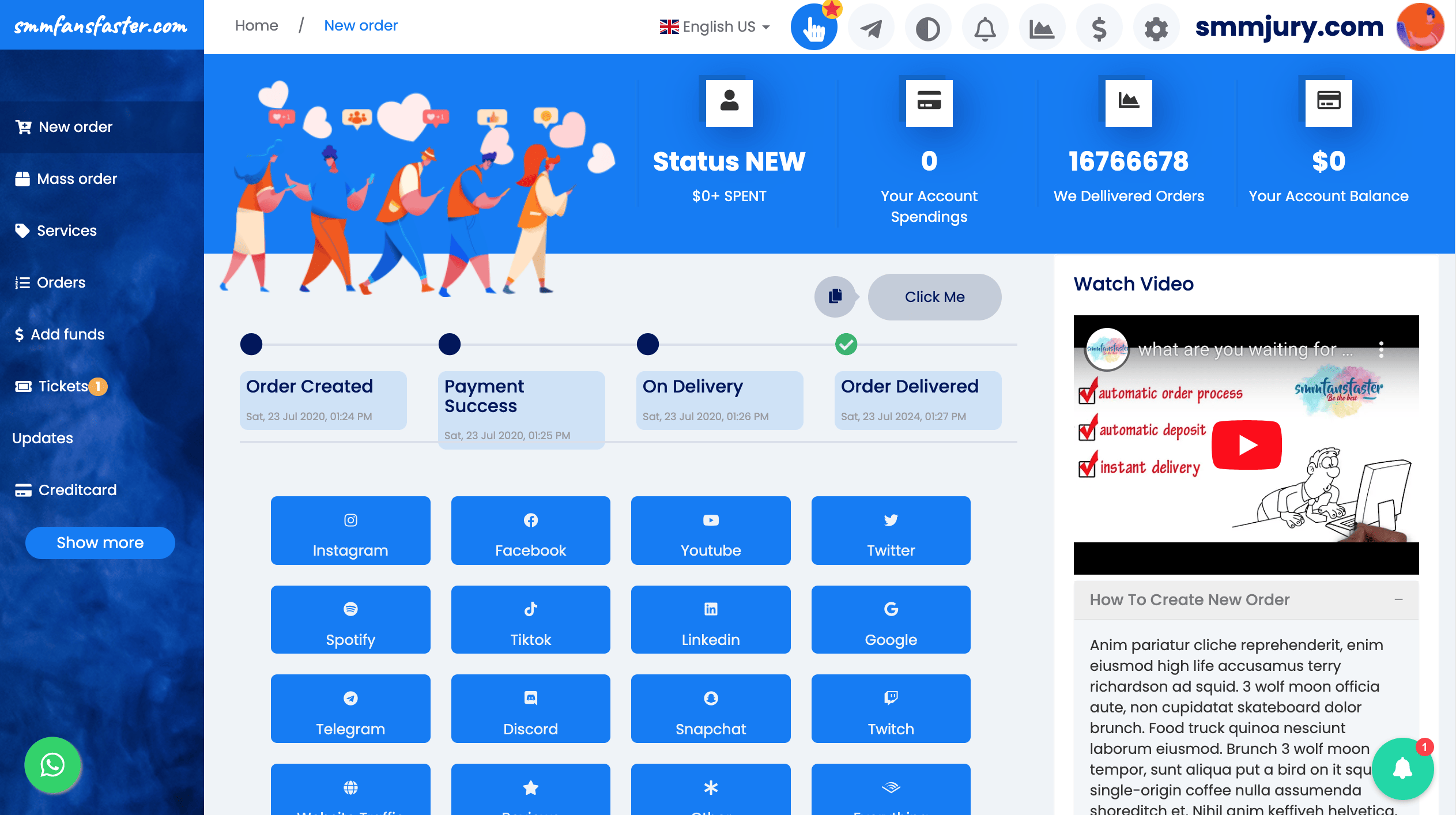Click the Telegram paper-plane icon in header
Image resolution: width=1456 pixels, height=815 pixels.
(871, 27)
